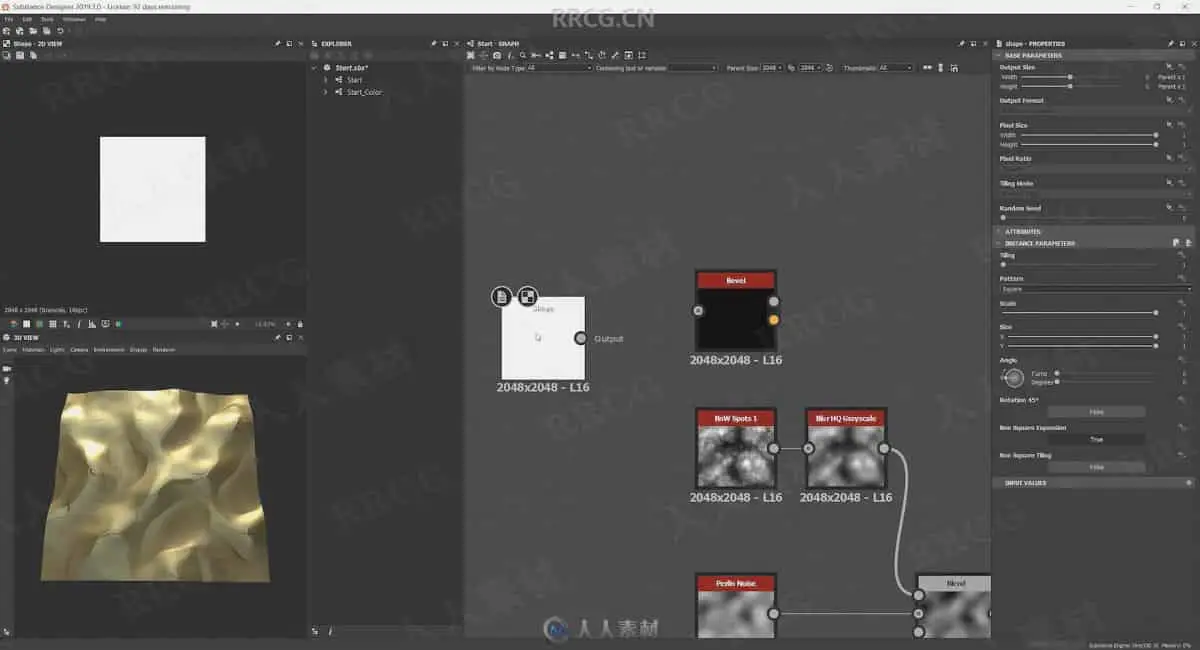
Task: Collapse the Start.sbs package tree
Action: pos(314,68)
